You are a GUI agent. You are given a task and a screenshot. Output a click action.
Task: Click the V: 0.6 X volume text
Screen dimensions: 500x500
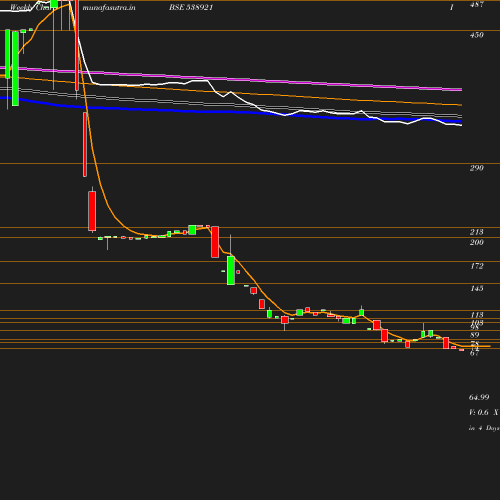coord(484,412)
